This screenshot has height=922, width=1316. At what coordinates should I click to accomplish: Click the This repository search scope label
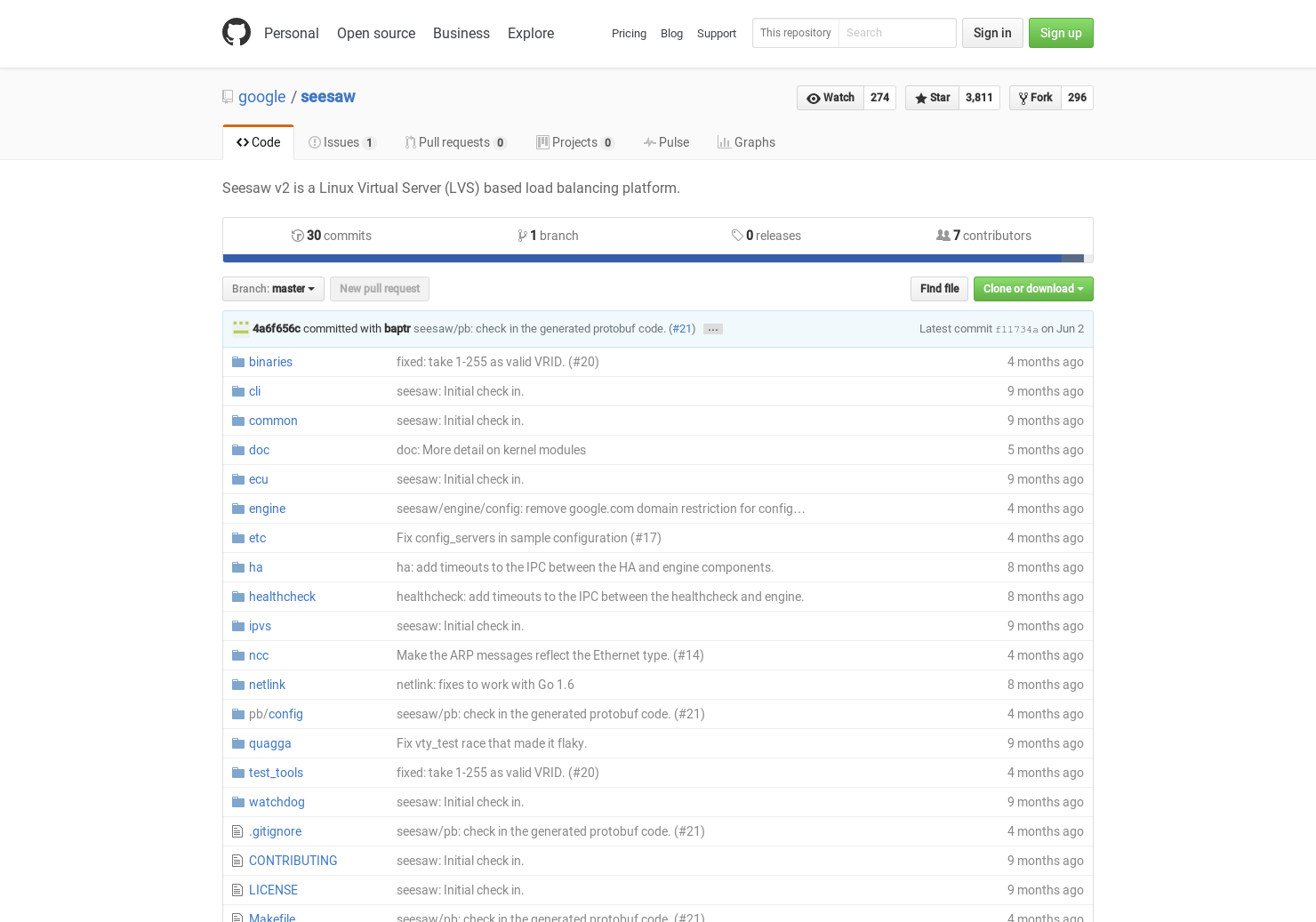tap(796, 33)
